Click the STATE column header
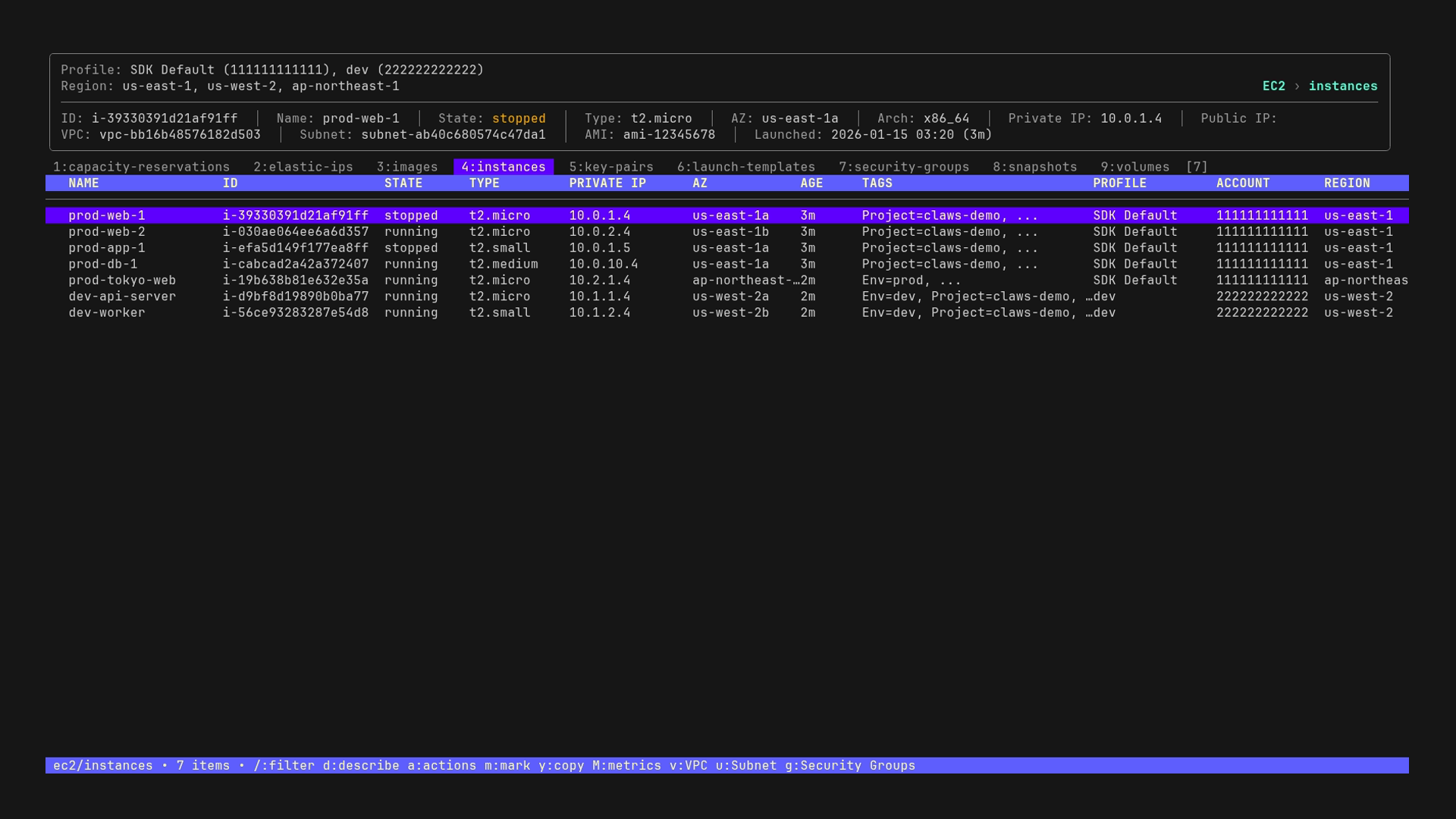This screenshot has height=819, width=1456. point(403,183)
